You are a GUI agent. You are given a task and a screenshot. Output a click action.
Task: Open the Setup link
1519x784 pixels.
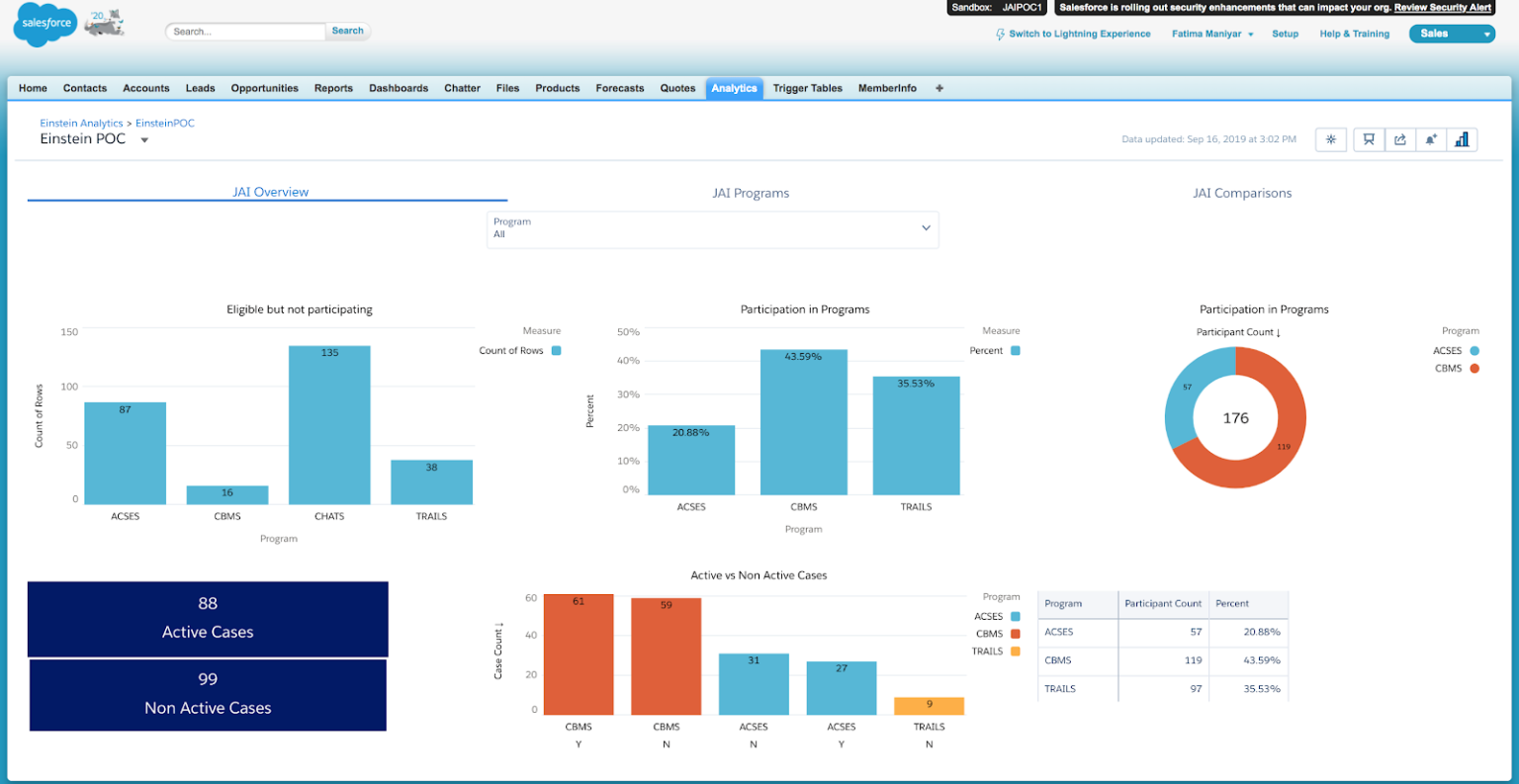pyautogui.click(x=1285, y=34)
